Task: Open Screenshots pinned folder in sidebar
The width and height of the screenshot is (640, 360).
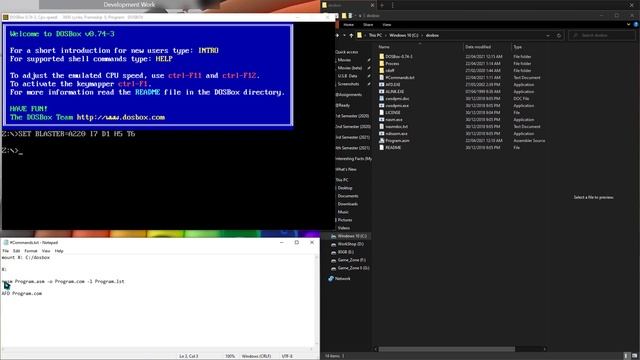Action: [x=348, y=84]
